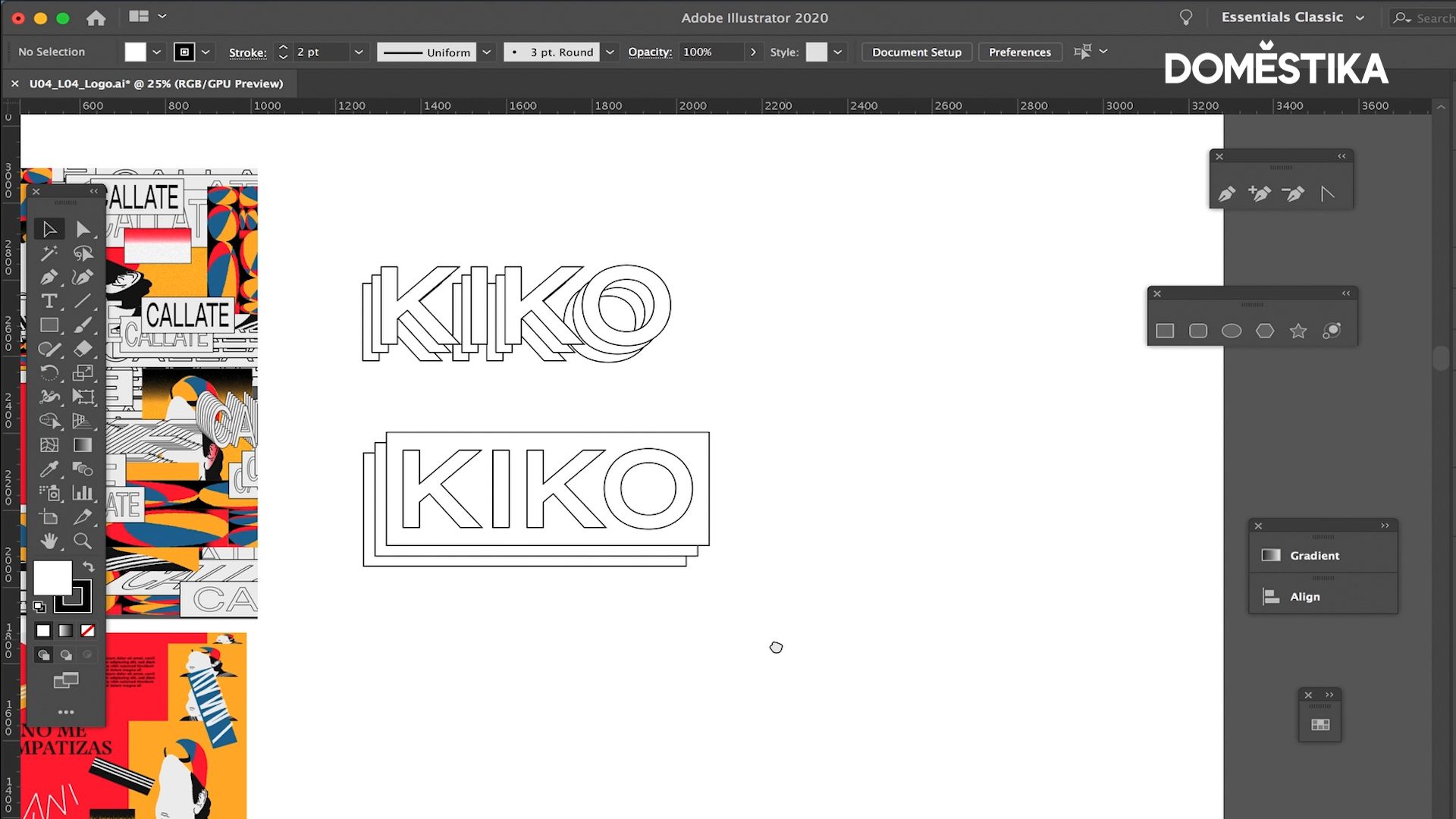This screenshot has height=819, width=1456.
Task: Open Edit Toolbar three-dots menu
Action: click(66, 712)
